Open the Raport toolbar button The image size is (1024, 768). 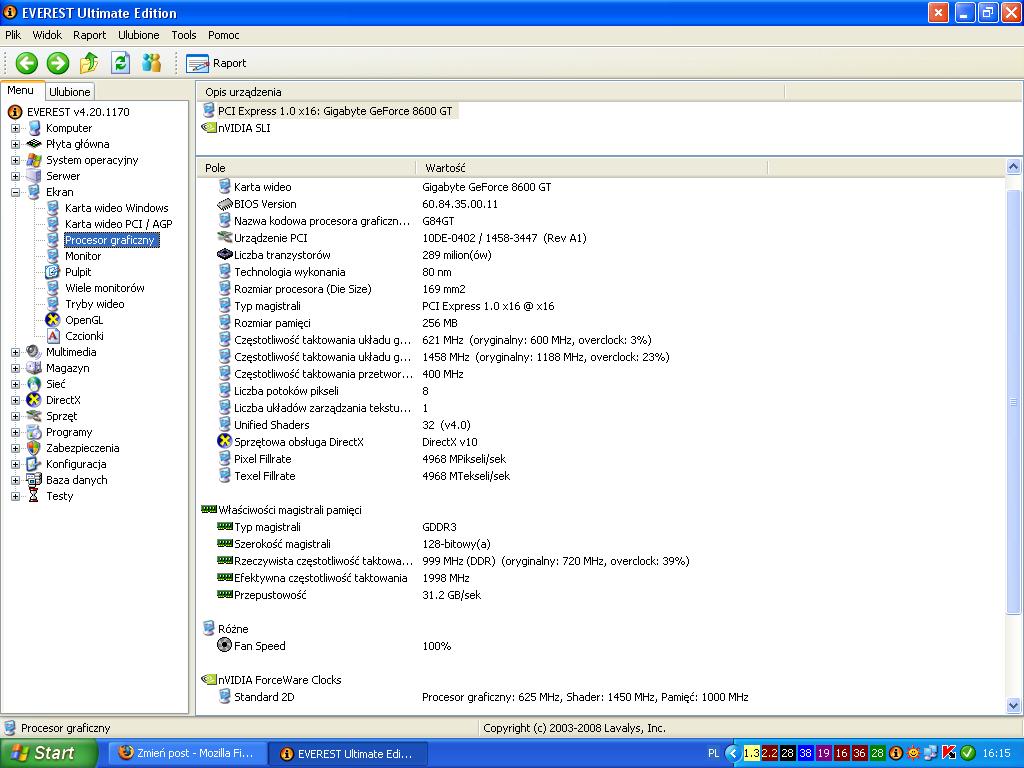point(216,63)
